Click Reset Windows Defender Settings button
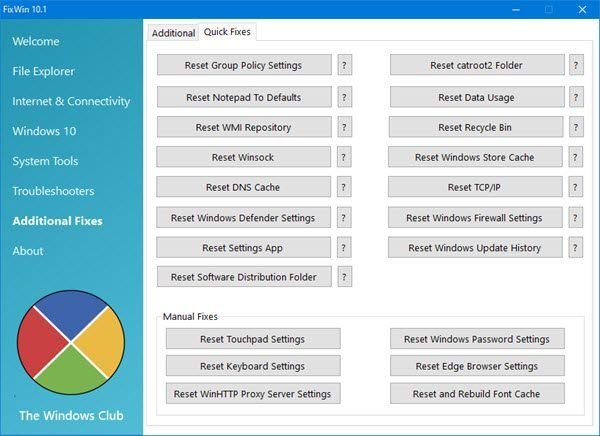600x436 pixels. click(x=243, y=217)
